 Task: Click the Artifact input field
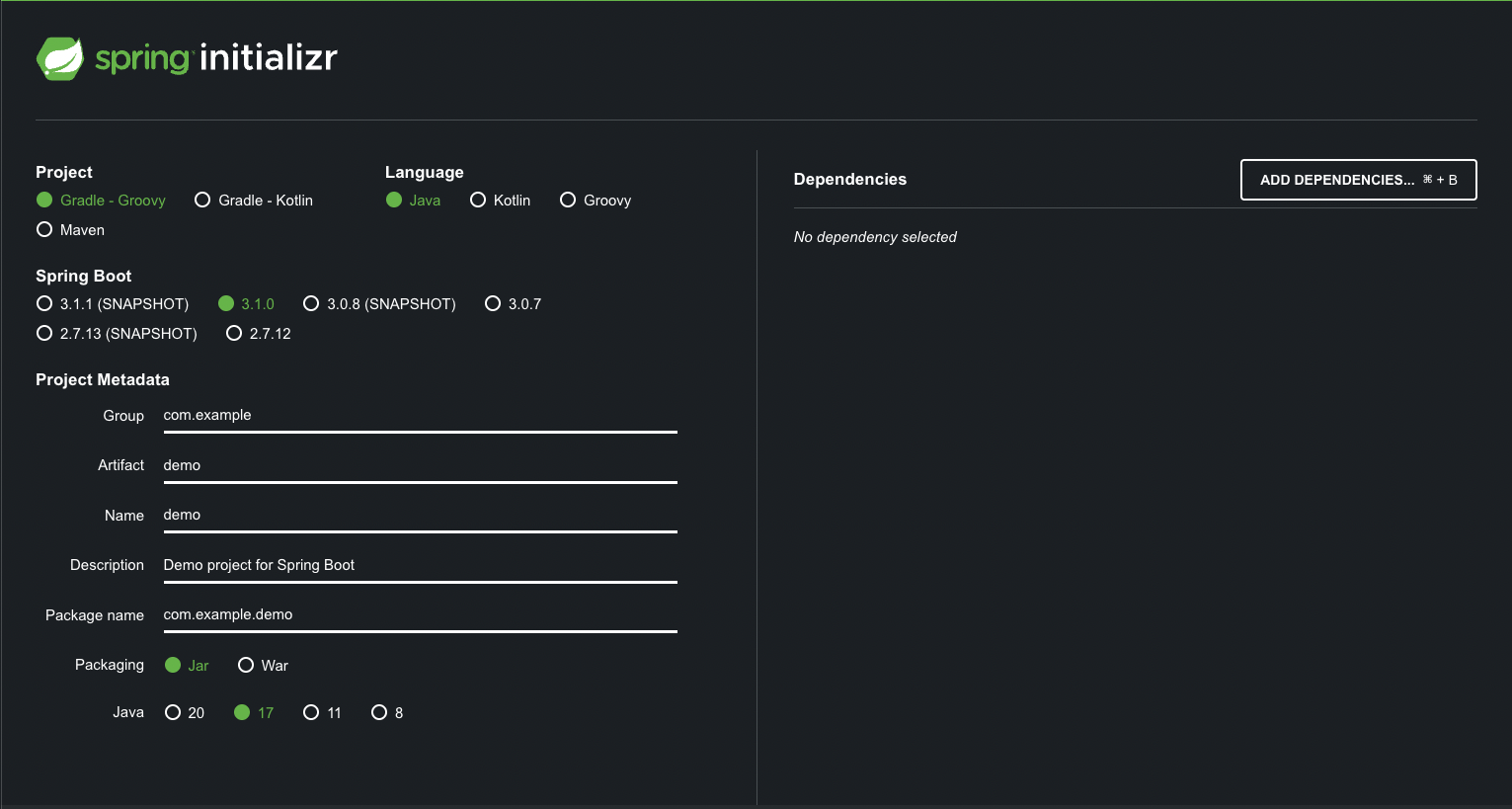420,466
